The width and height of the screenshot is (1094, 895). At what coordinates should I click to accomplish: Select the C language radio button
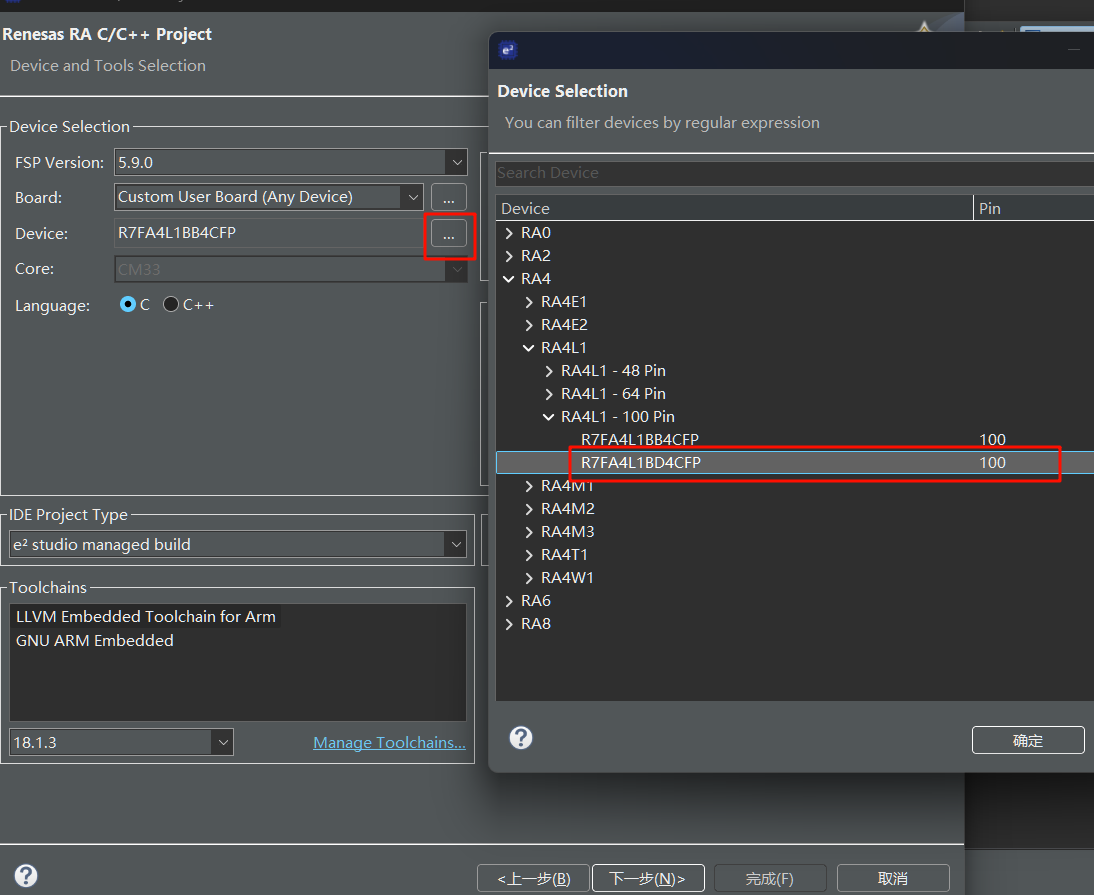(128, 305)
